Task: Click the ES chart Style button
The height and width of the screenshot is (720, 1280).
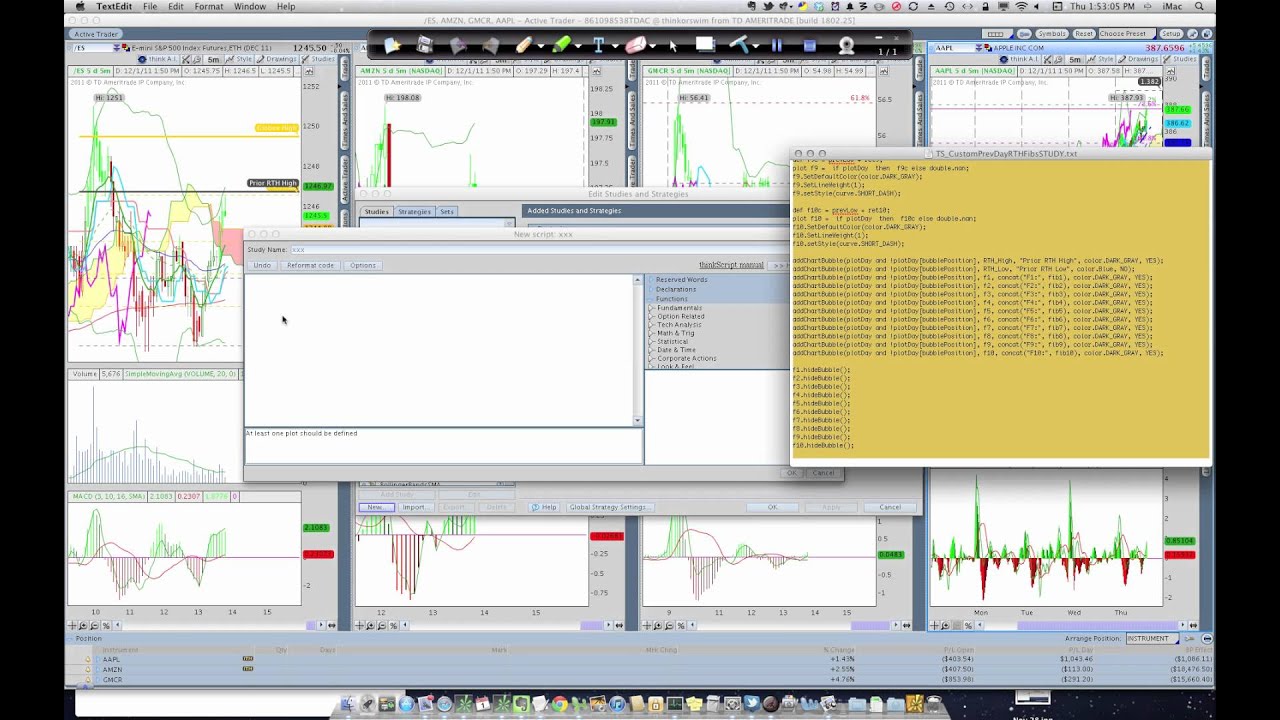Action: (240, 59)
